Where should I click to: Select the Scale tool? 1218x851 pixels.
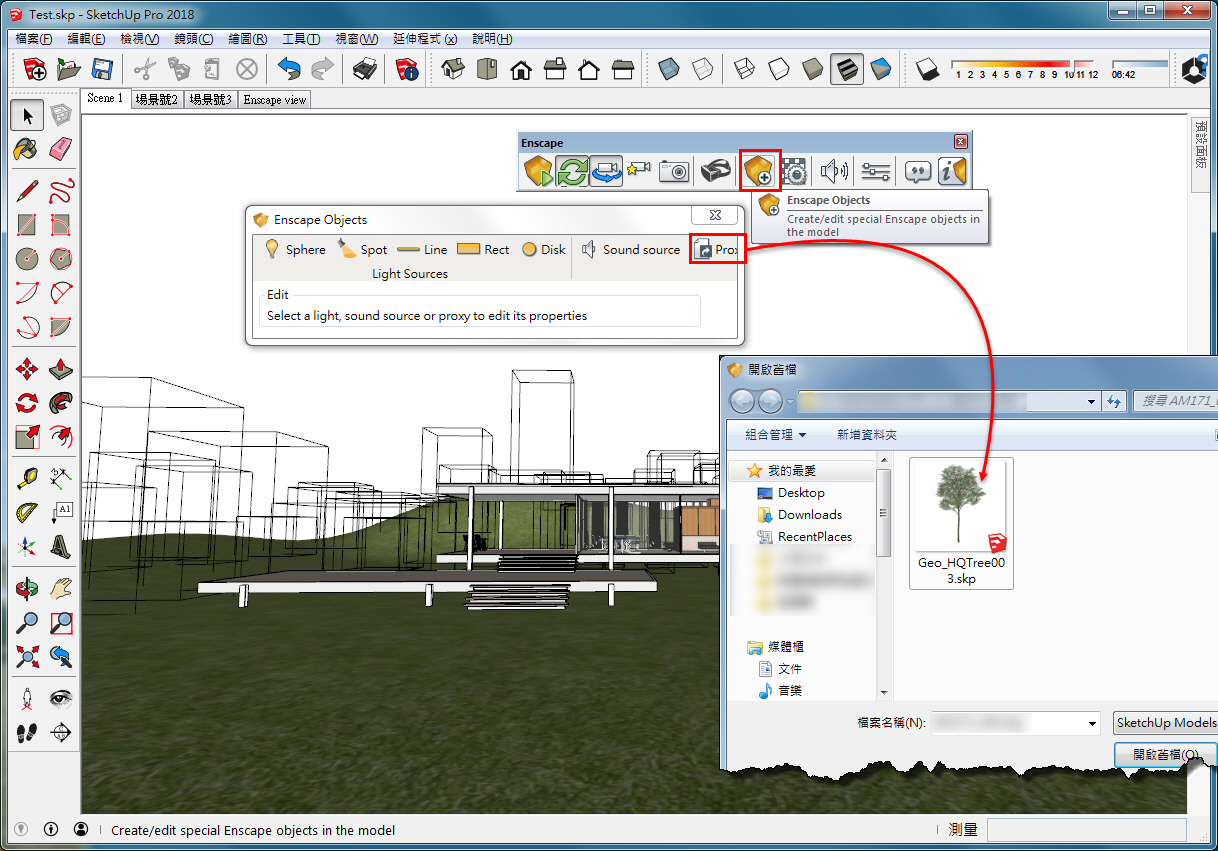pyautogui.click(x=27, y=437)
